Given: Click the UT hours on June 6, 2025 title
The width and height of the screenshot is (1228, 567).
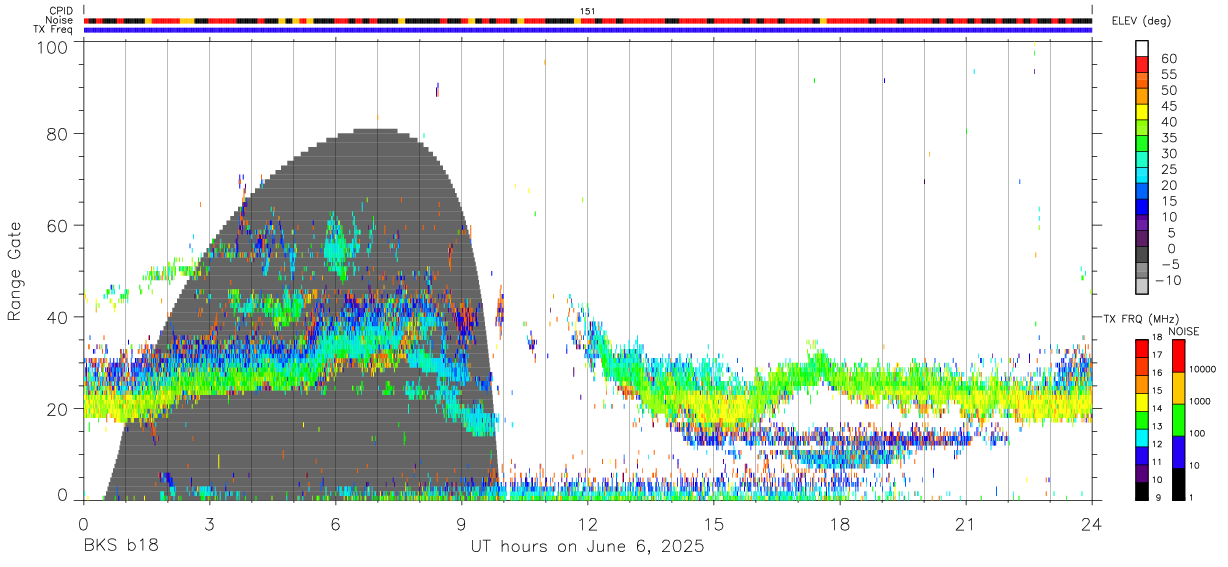Looking at the screenshot, I should (x=587, y=547).
